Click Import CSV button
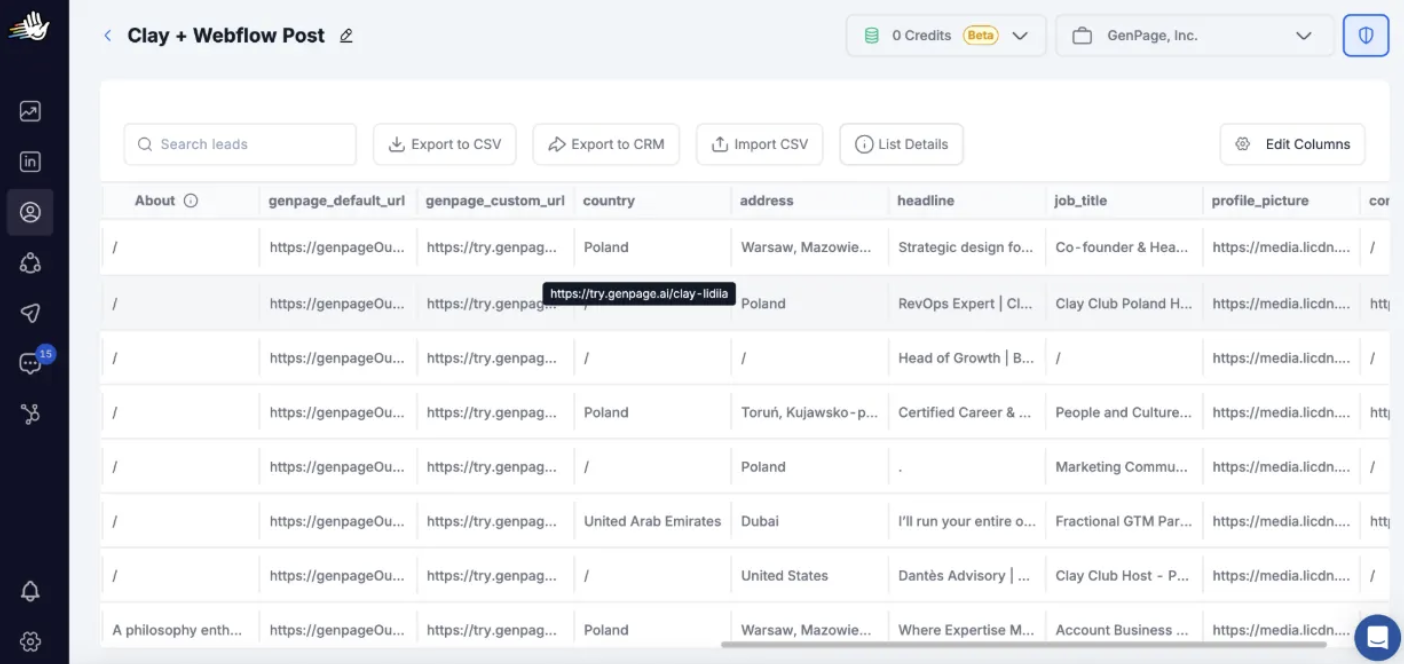Viewport: 1404px width, 664px height. [x=759, y=144]
